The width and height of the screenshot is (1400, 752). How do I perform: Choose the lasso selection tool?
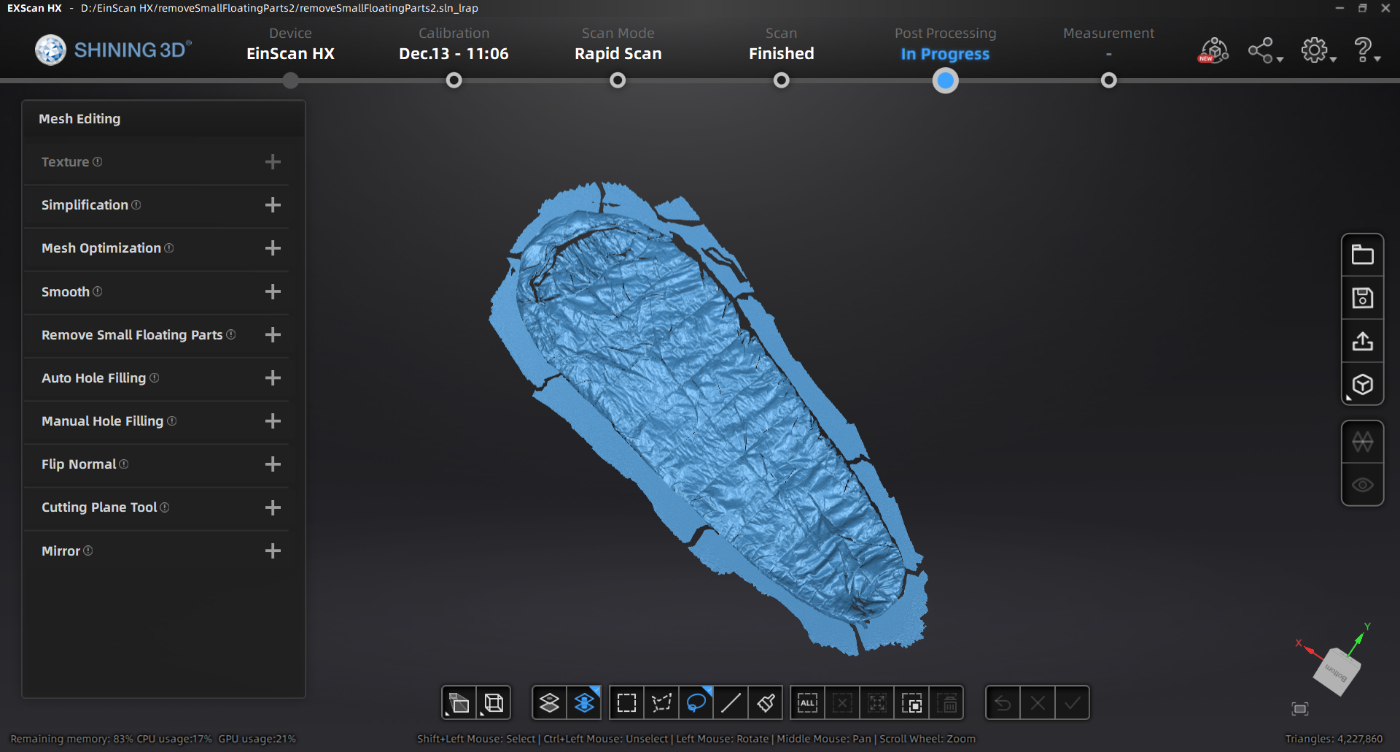(x=696, y=703)
